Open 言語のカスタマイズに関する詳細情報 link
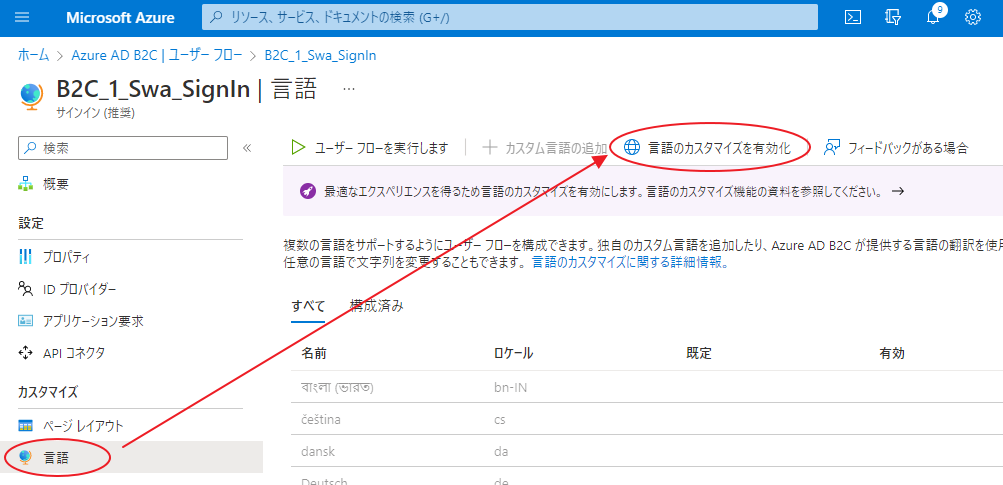Image resolution: width=1003 pixels, height=485 pixels. point(630,262)
